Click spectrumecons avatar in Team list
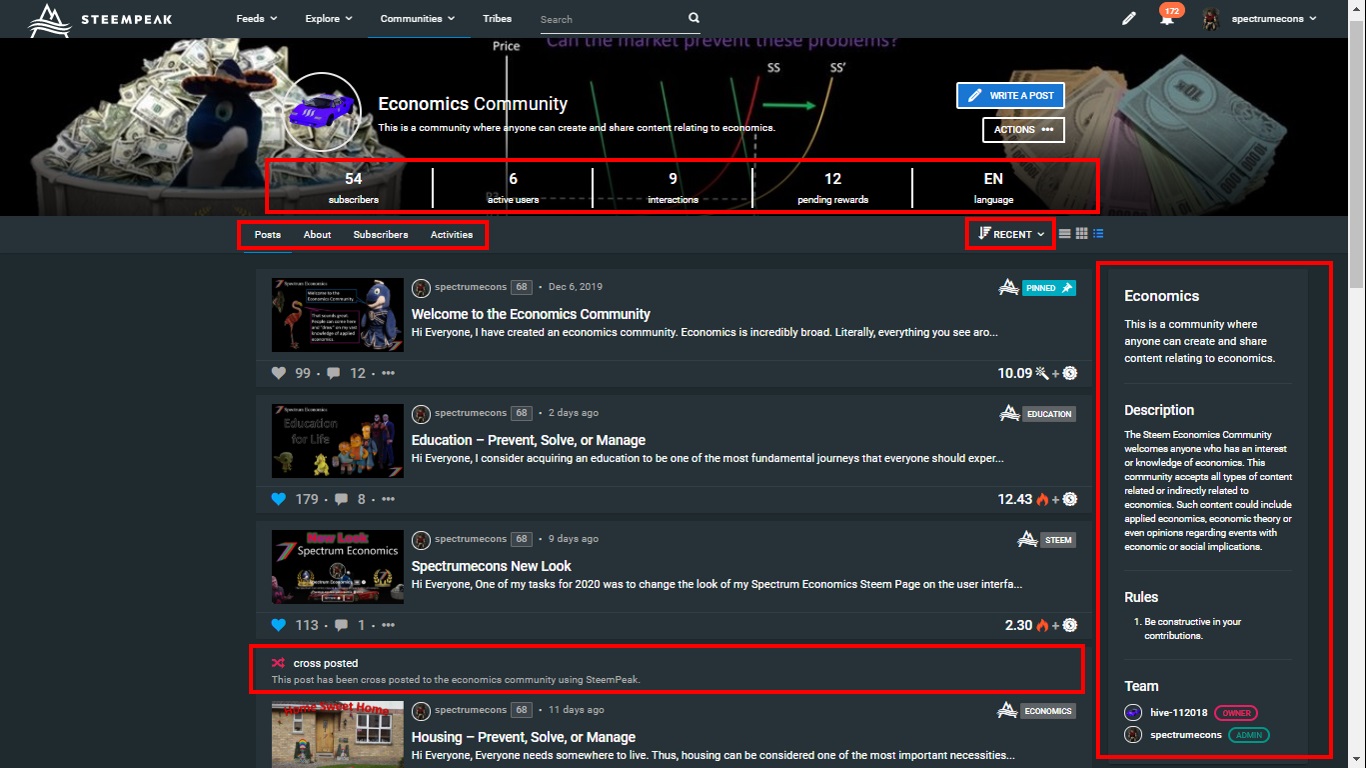Viewport: 1366px width, 768px height. coord(1133,734)
